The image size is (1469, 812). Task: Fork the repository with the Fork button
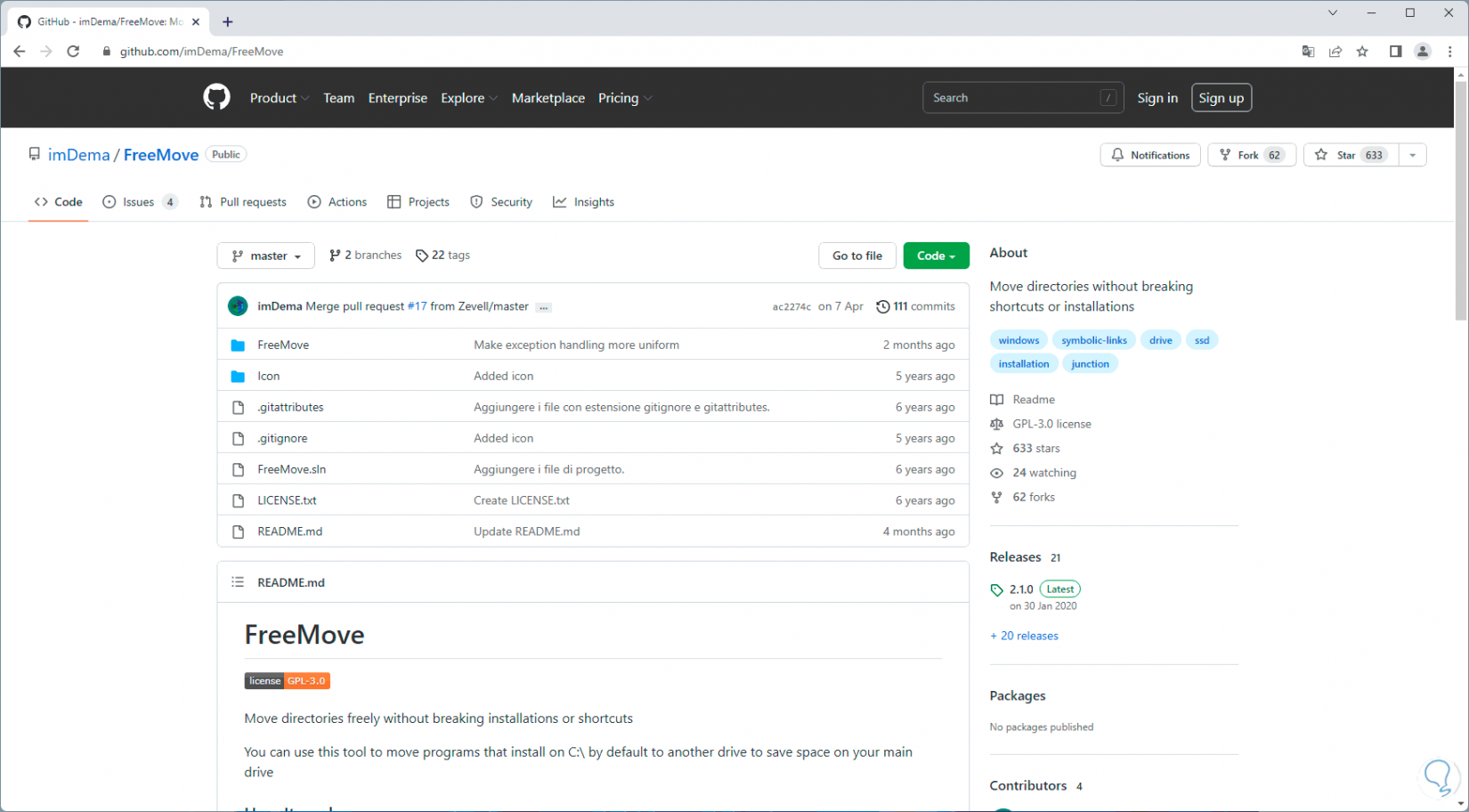tap(1252, 155)
